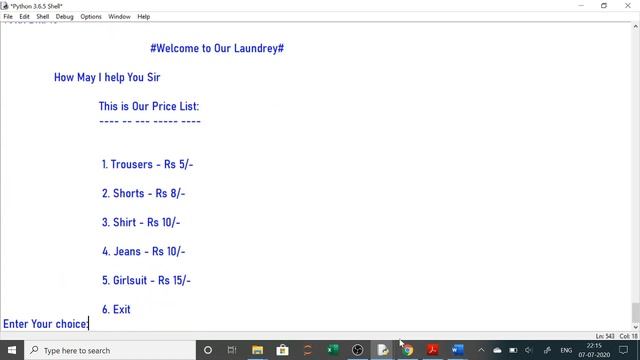
Task: Click the '6. Exit' line
Action: pos(116,309)
